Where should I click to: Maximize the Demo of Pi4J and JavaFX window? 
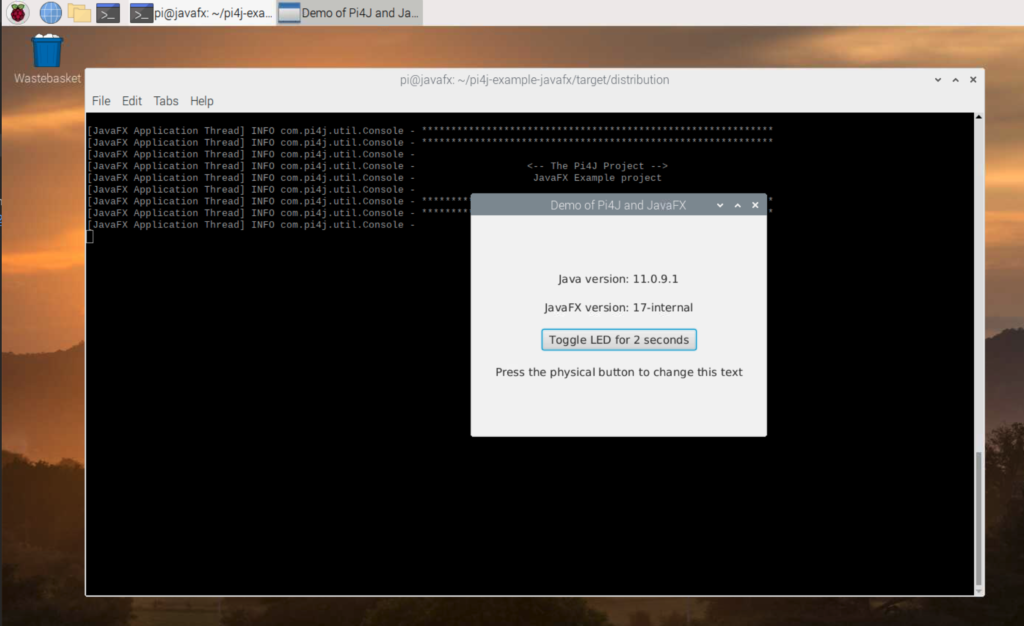coord(737,205)
